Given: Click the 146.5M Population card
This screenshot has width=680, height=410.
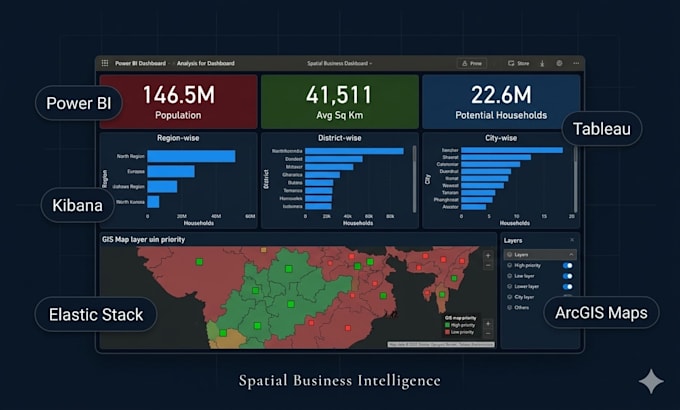Looking at the screenshot, I should [179, 102].
